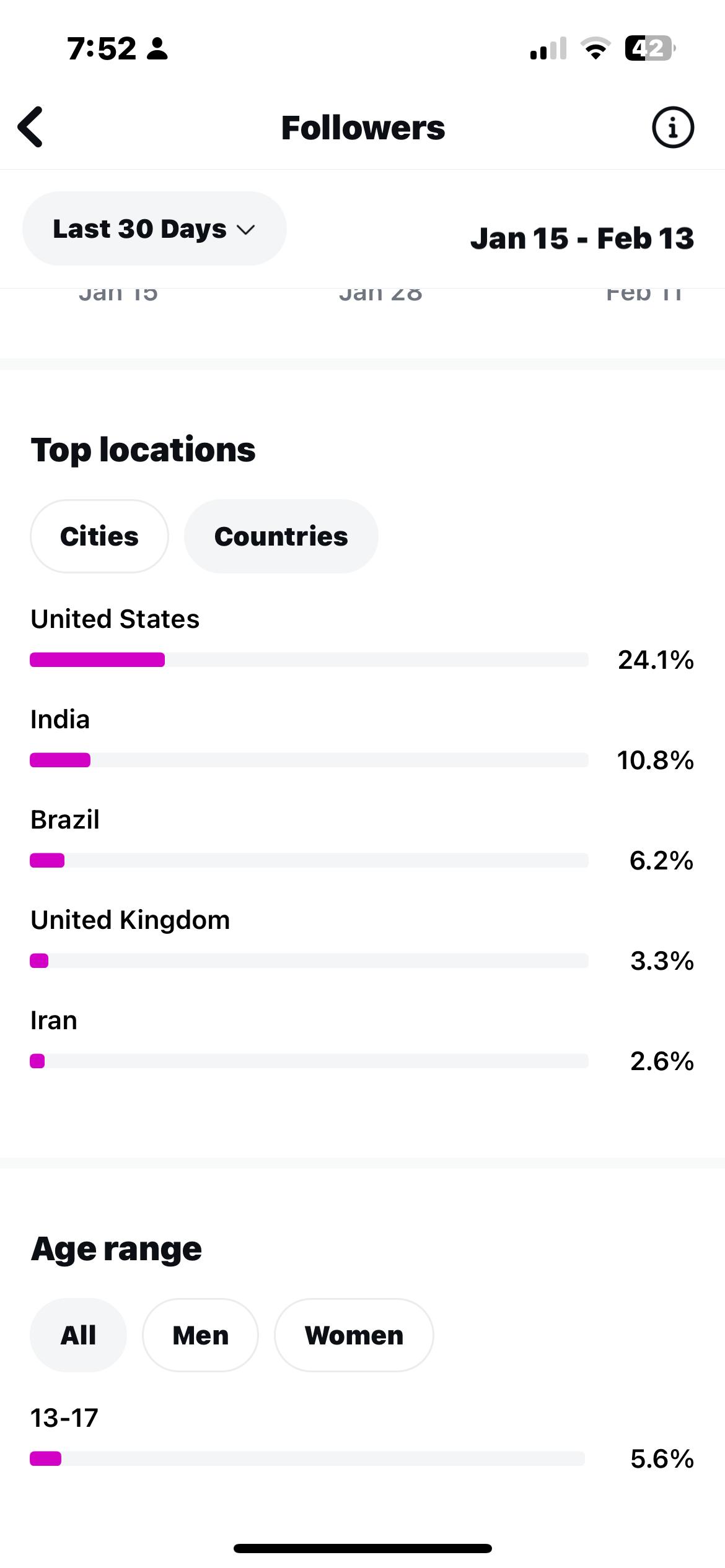This screenshot has width=725, height=1568.
Task: Tap the battery indicator icon
Action: point(649,48)
